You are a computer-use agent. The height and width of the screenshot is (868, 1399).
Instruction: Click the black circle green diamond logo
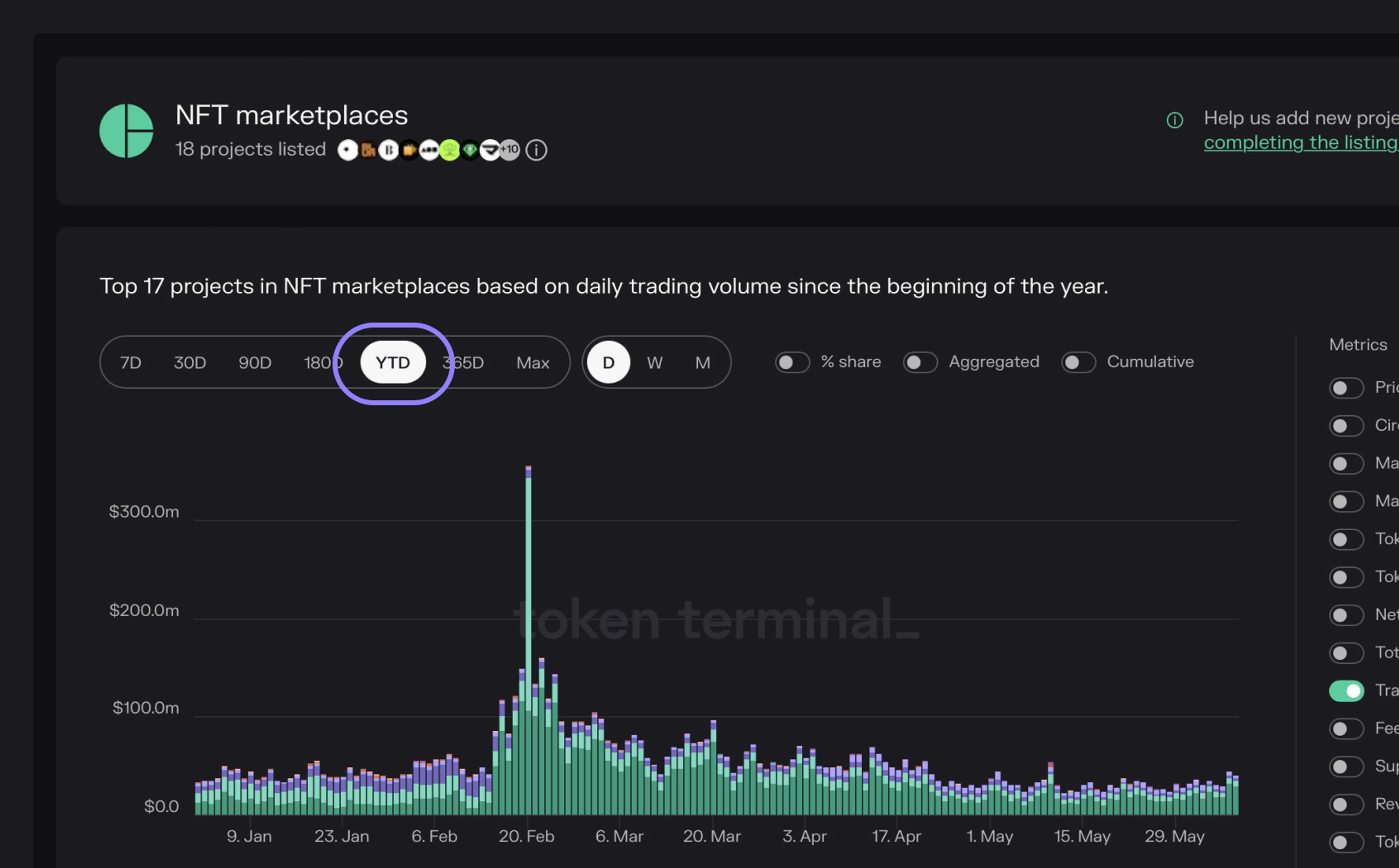[470, 150]
